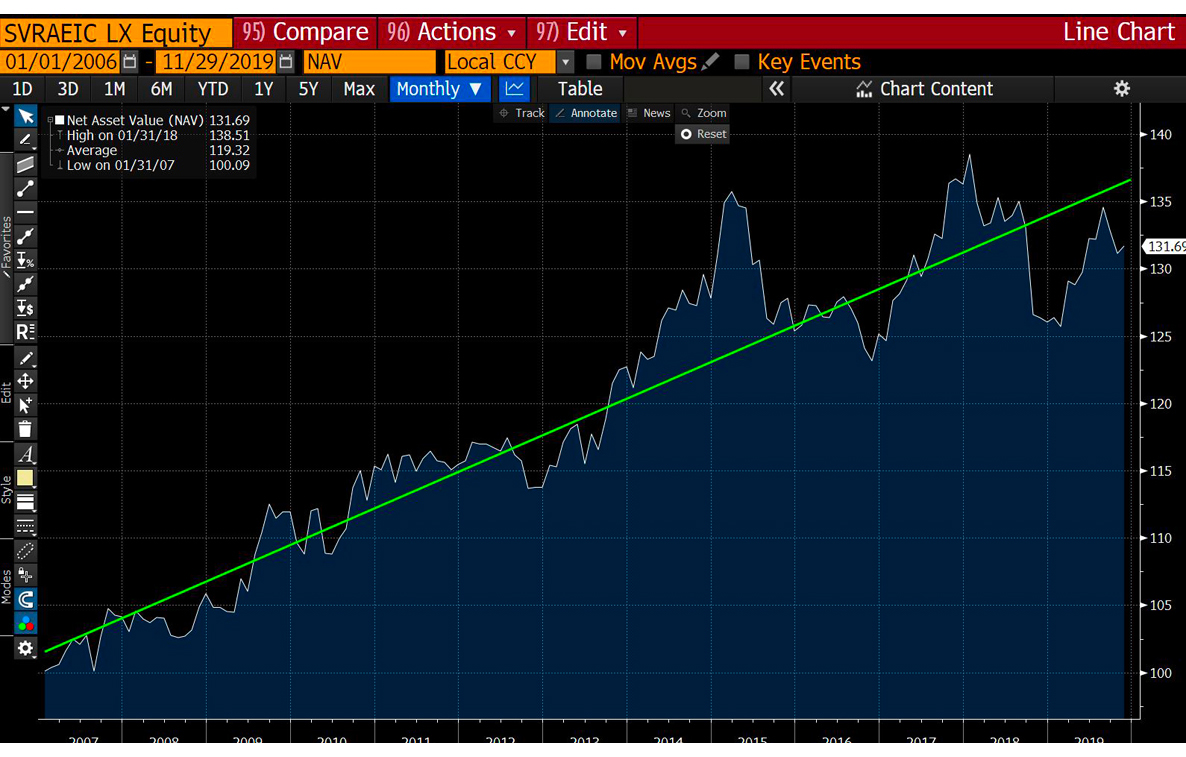Click the Compare button
The image size is (1186, 757).
tap(306, 32)
